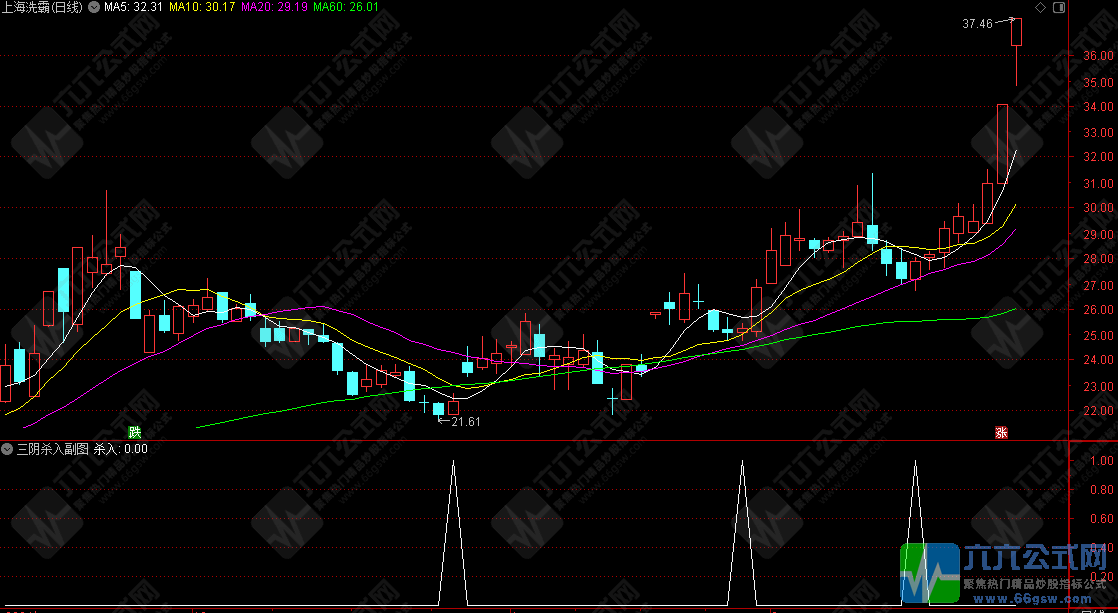Select the yellow MA10: 30.17 label
Viewport: 1118px width, 613px height.
tap(202, 7)
